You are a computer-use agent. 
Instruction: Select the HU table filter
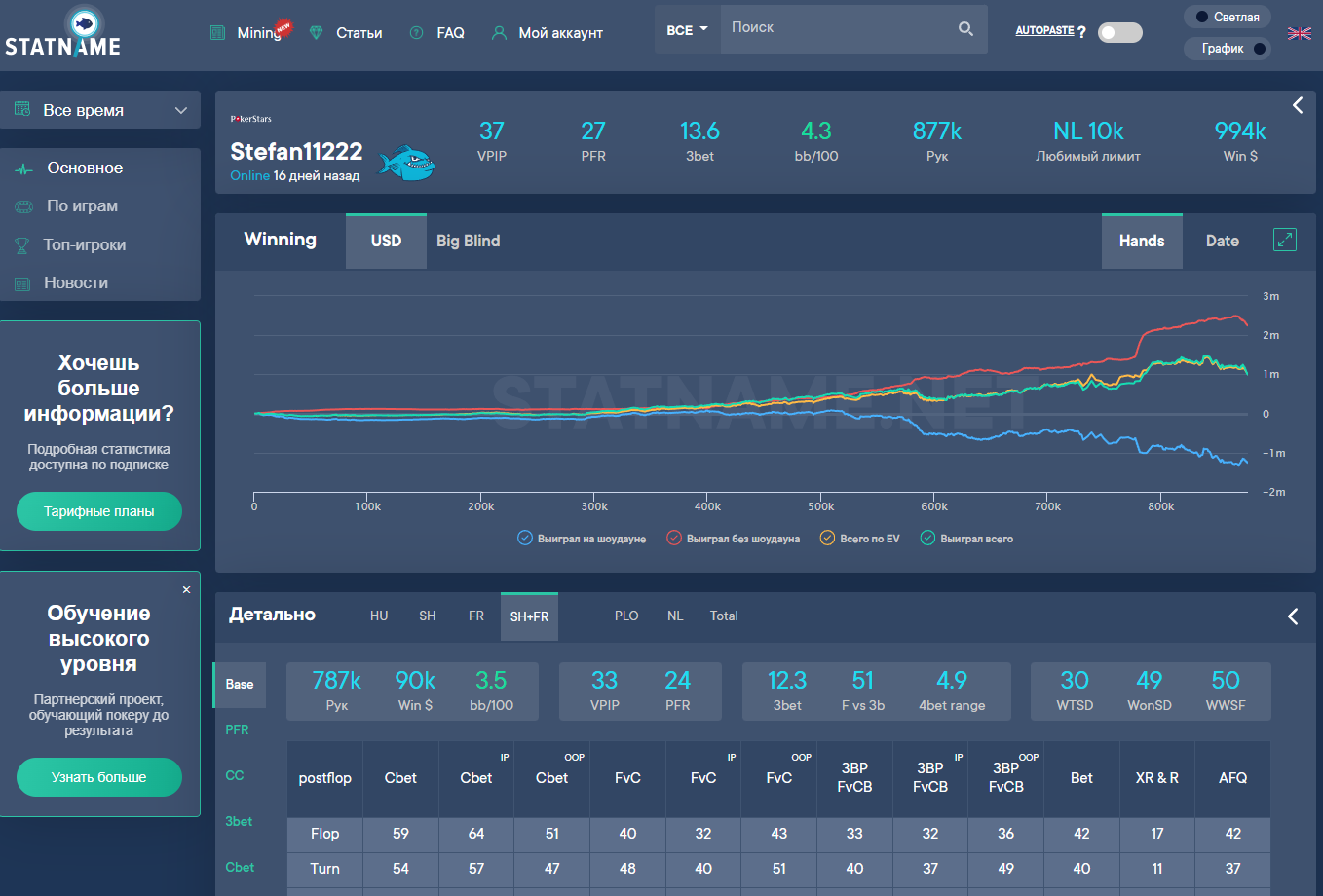(379, 616)
